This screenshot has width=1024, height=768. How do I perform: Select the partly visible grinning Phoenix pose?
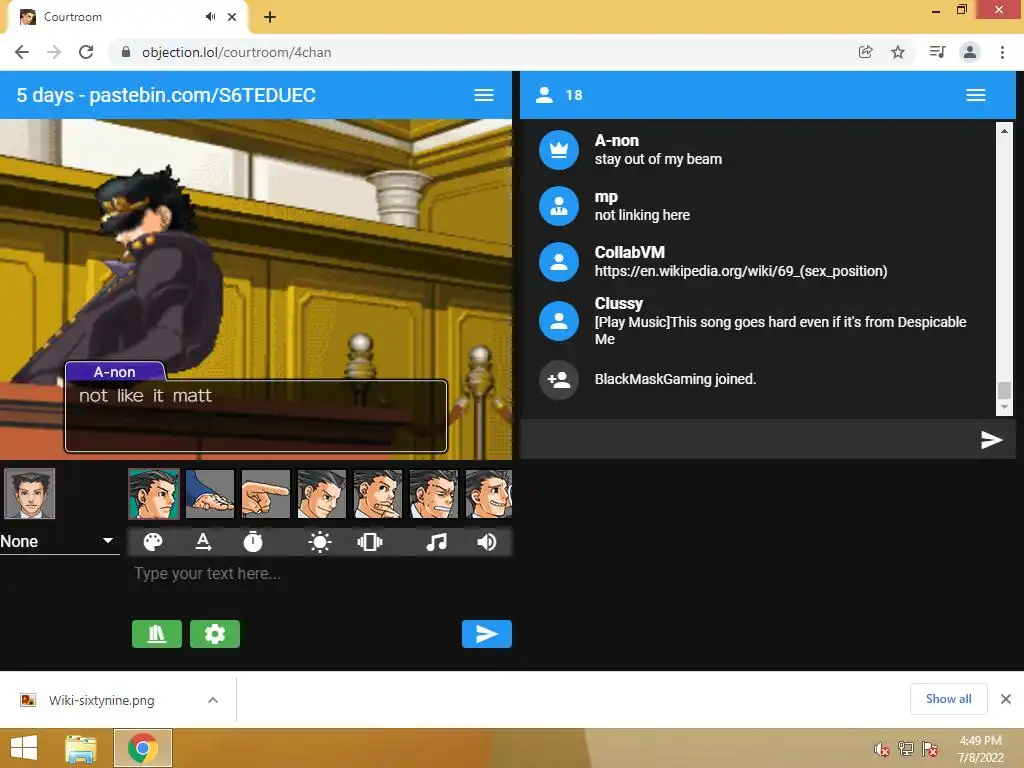click(488, 494)
